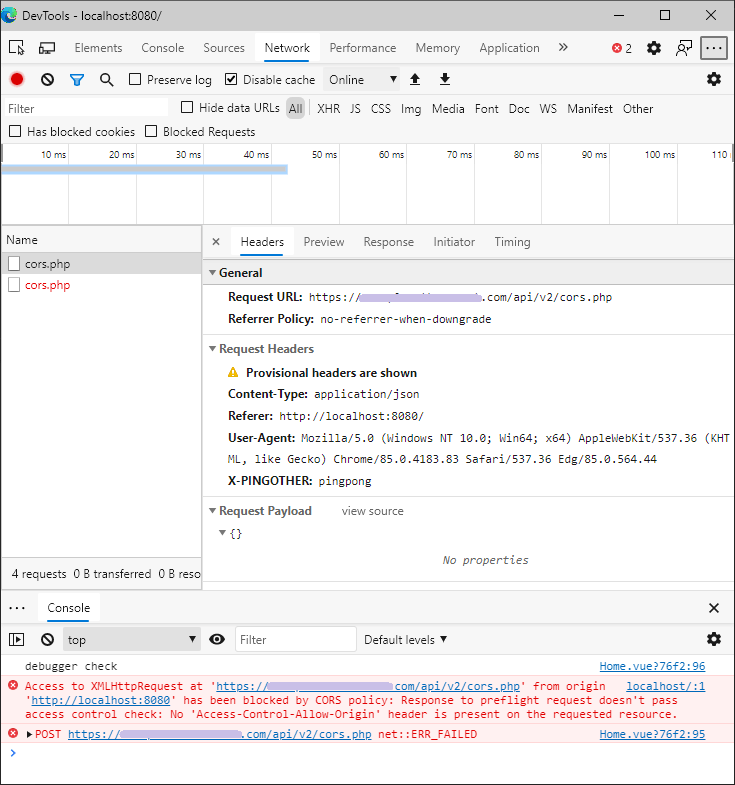735x785 pixels.
Task: Import HAR file upload arrow icon
Action: point(415,79)
